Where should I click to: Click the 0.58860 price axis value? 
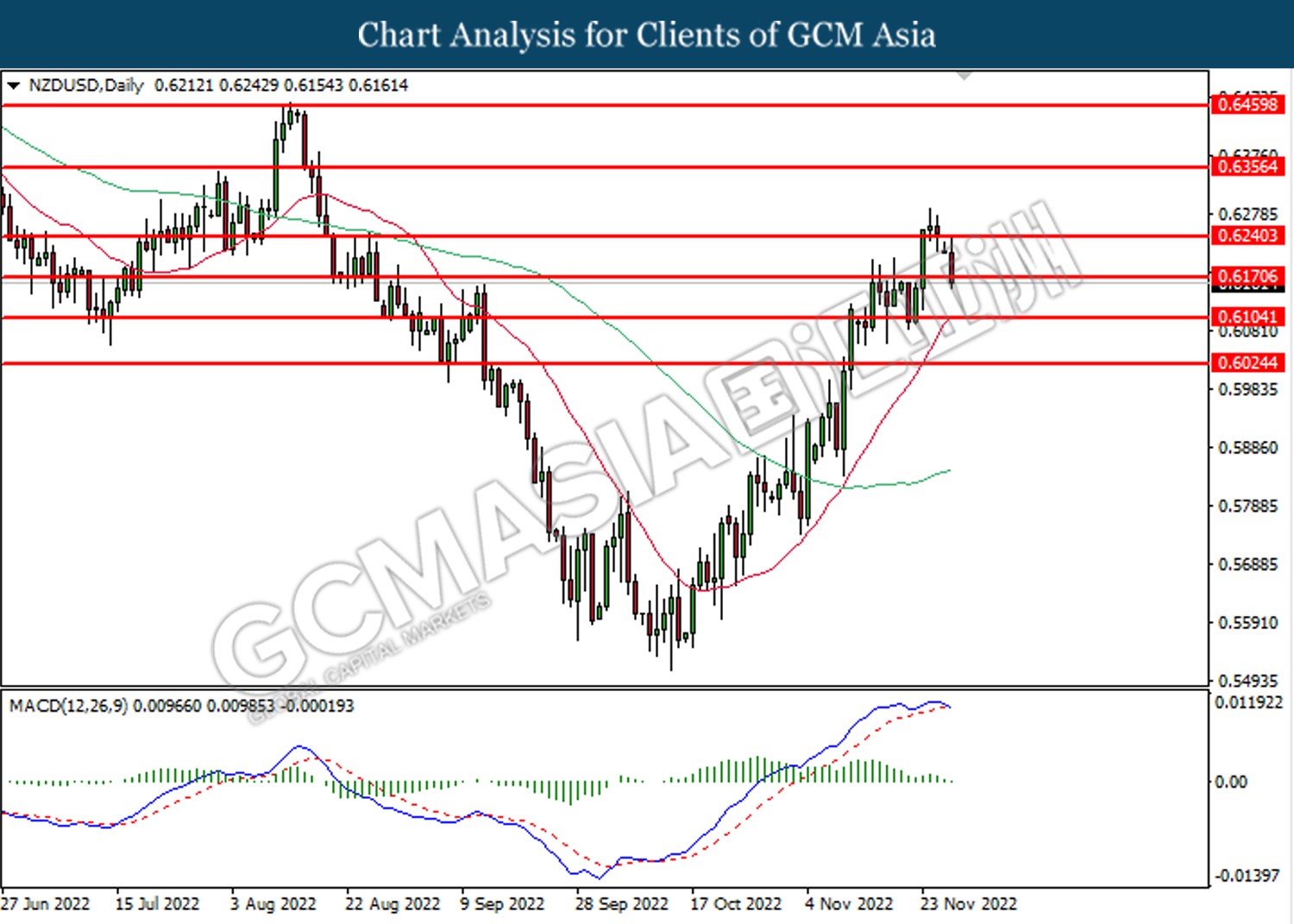click(1247, 448)
